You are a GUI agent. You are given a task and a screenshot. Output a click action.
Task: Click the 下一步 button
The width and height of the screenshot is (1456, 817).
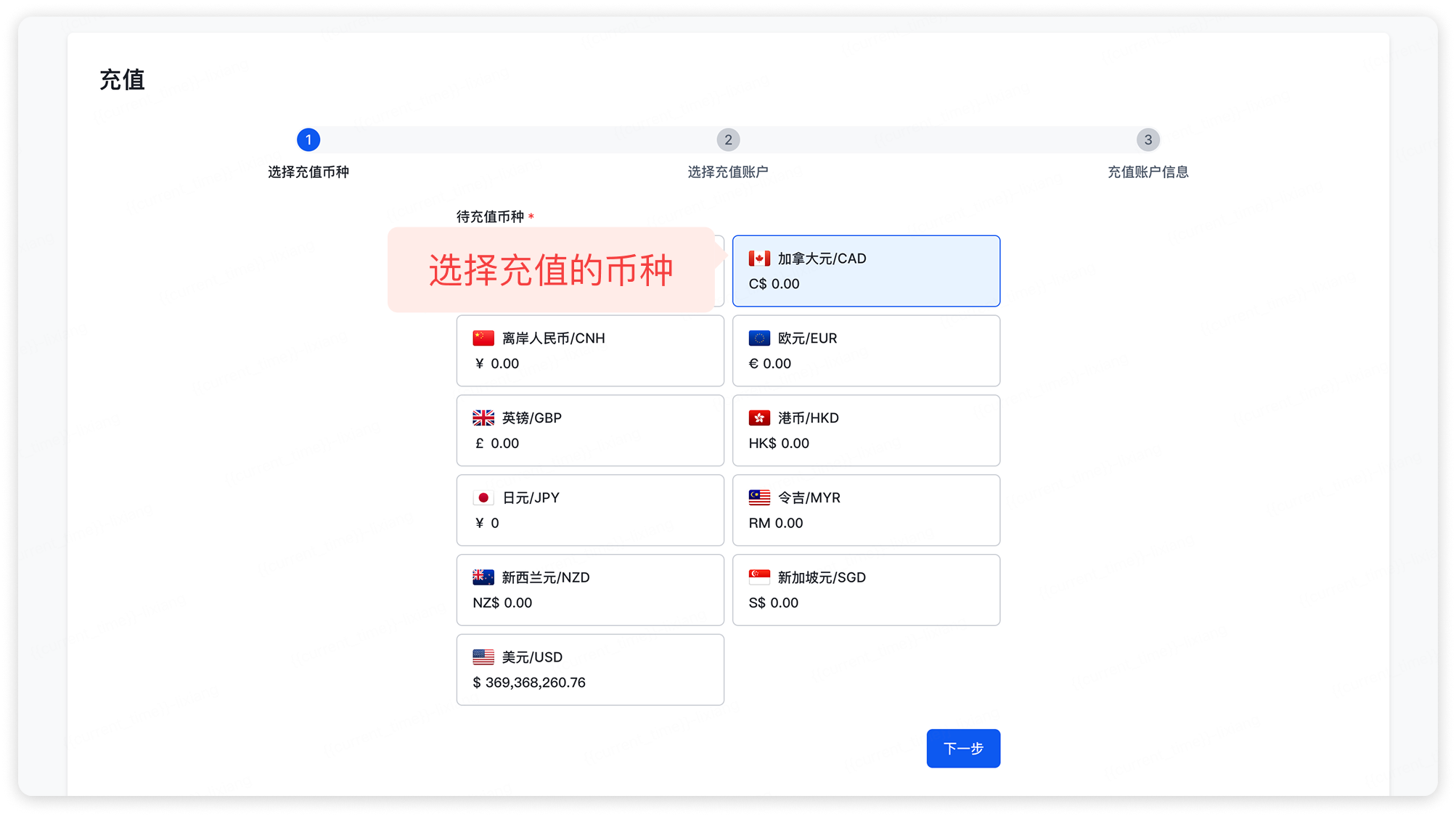point(963,748)
